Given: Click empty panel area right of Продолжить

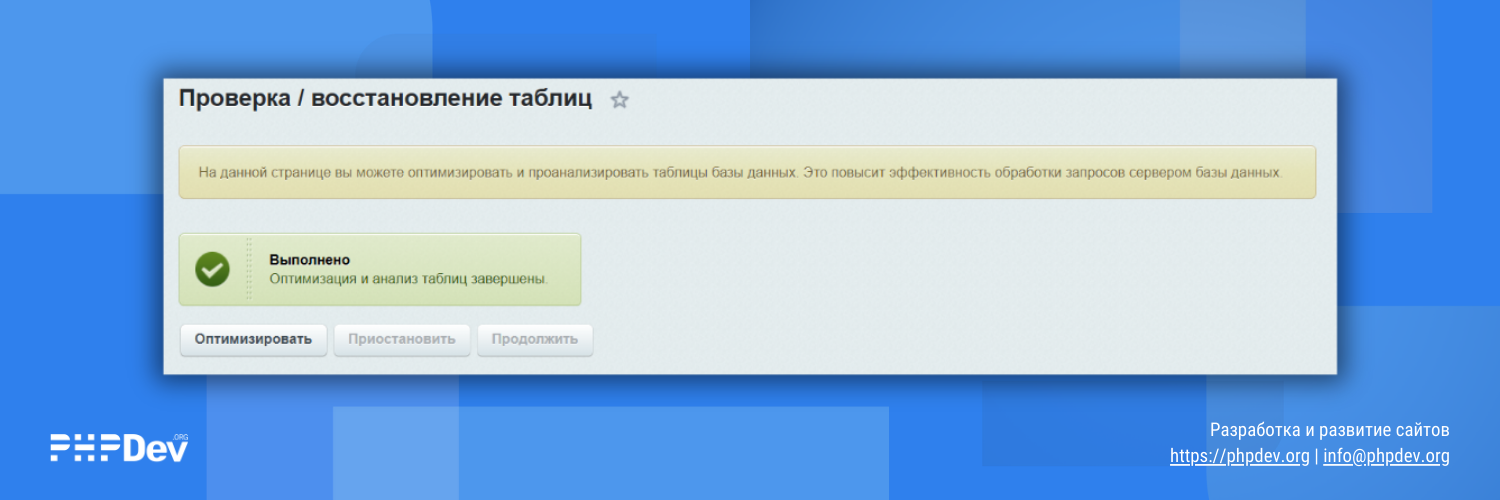Looking at the screenshot, I should click(900, 339).
